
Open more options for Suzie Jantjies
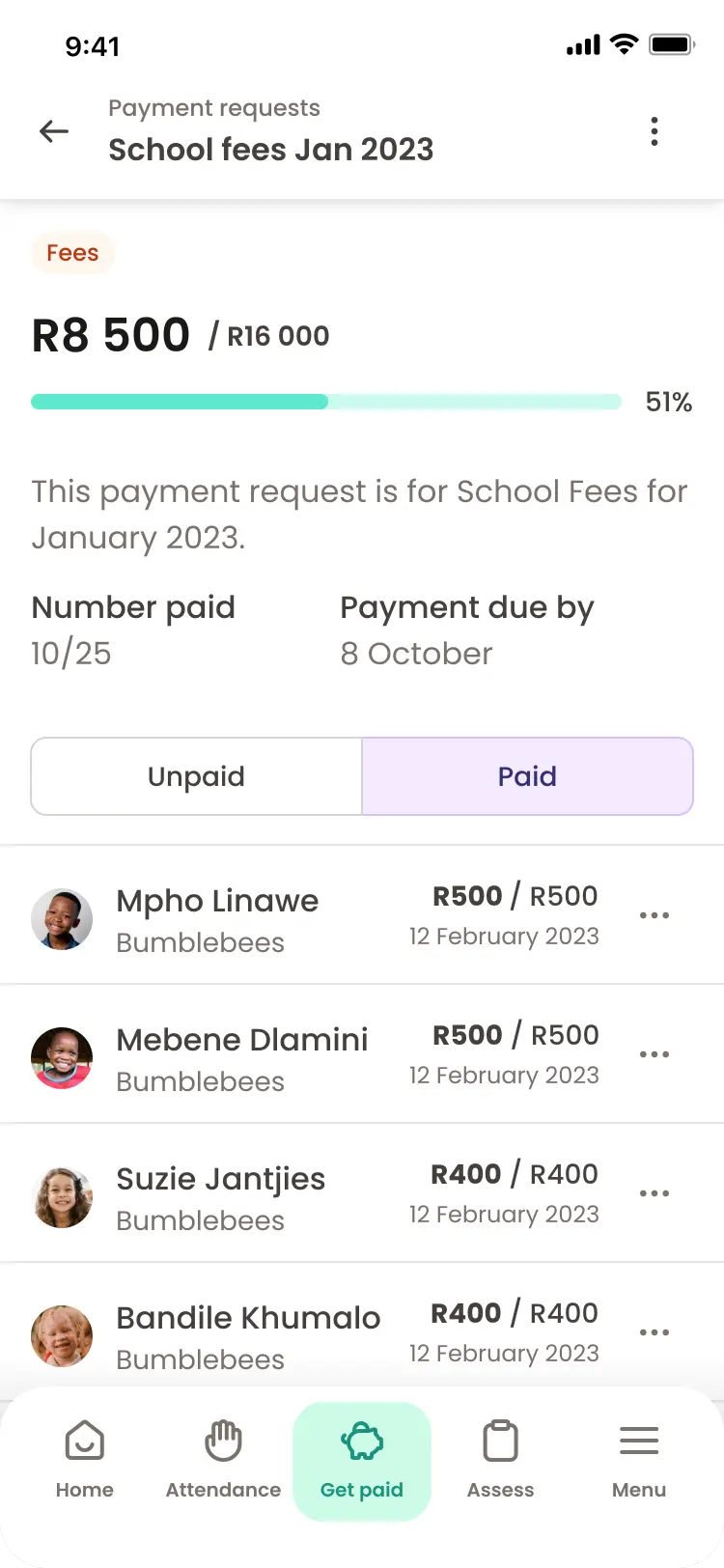pos(654,1193)
